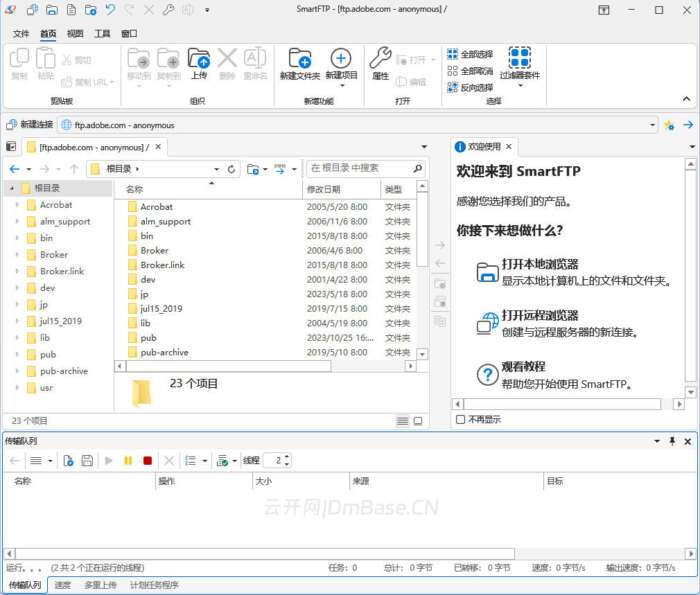Open the path box dropdown arrow
Viewport: 700px width, 595px height.
[217, 169]
